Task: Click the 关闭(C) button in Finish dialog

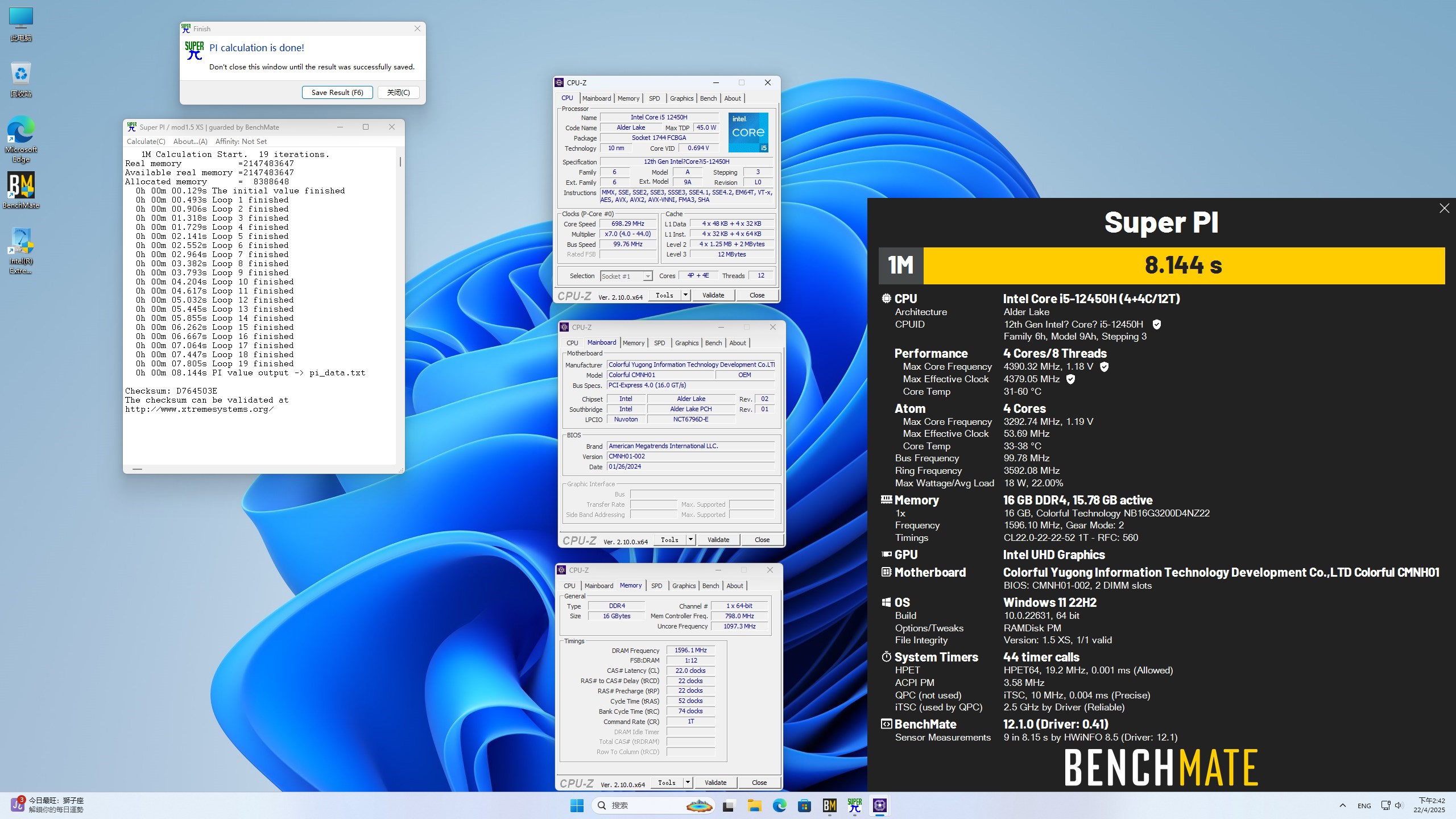Action: pyautogui.click(x=398, y=93)
